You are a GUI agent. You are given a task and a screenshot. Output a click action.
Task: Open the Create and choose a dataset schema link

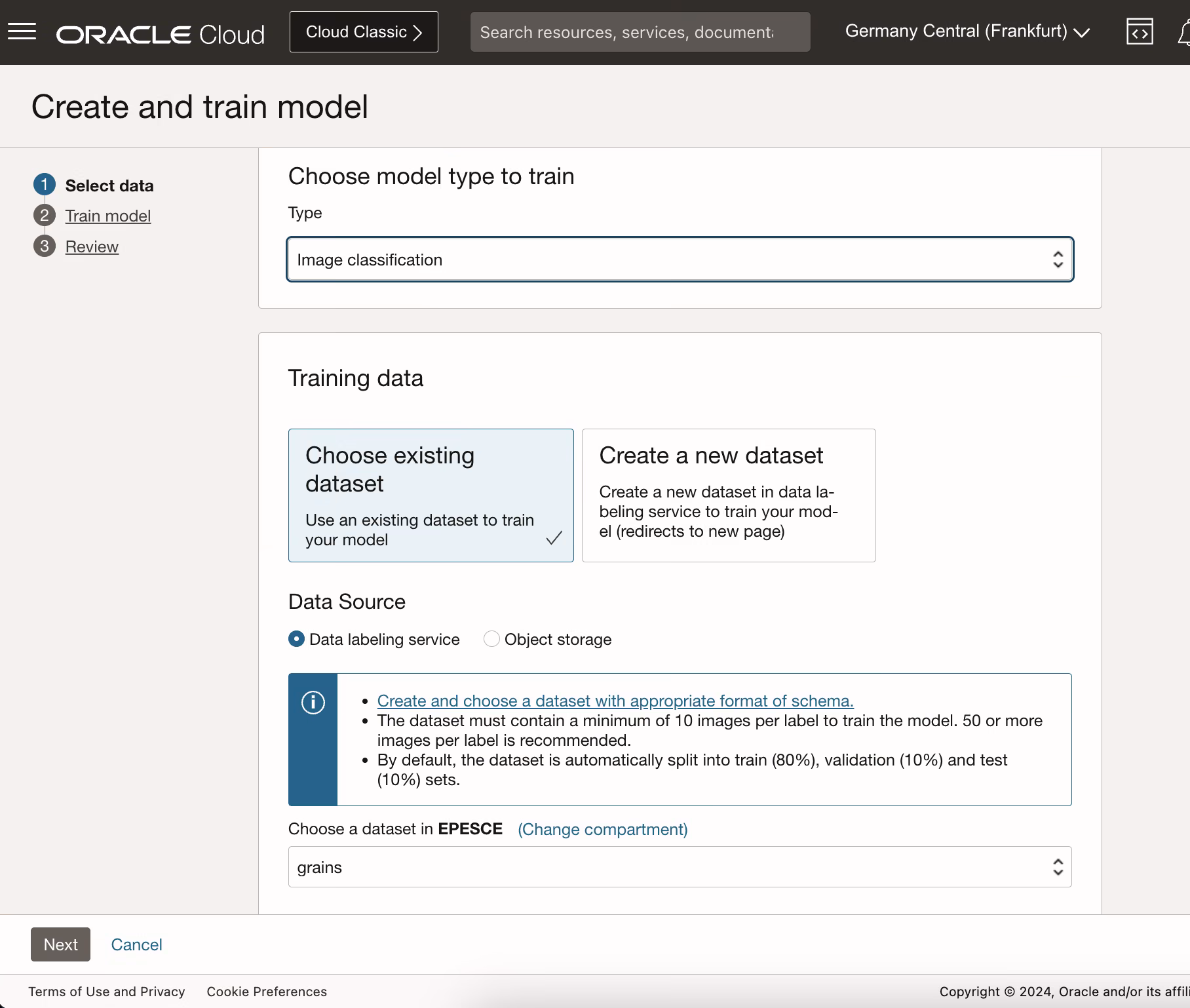615,701
